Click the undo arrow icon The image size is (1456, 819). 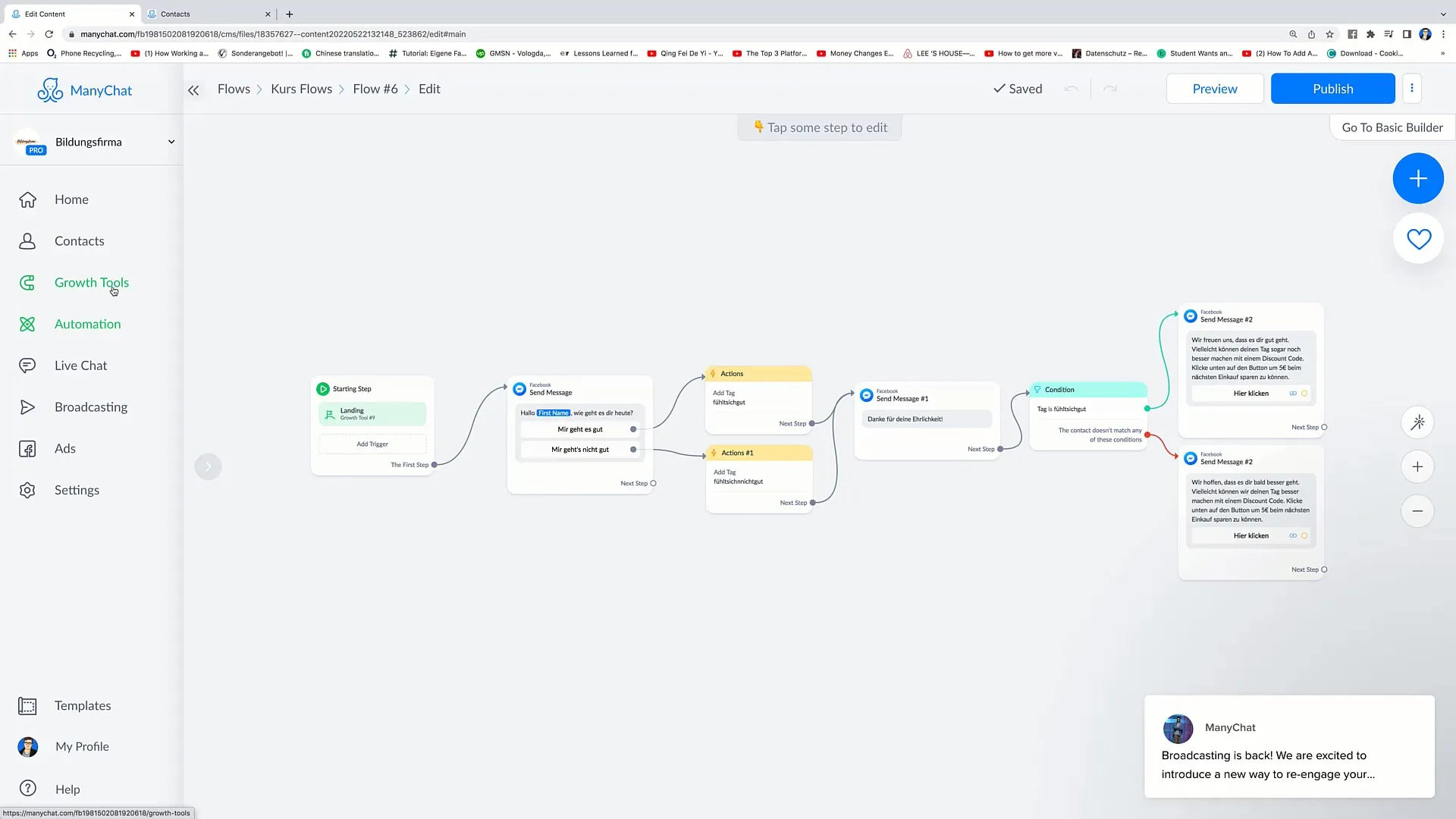[x=1071, y=89]
